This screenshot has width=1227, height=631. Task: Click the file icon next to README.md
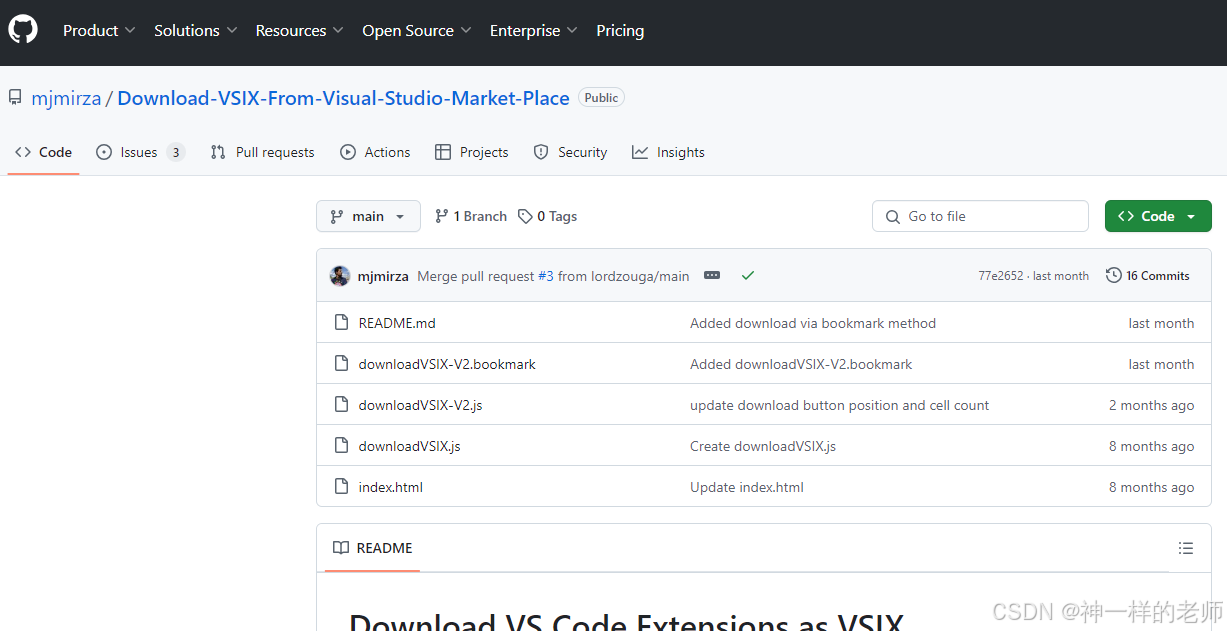pyautogui.click(x=341, y=323)
